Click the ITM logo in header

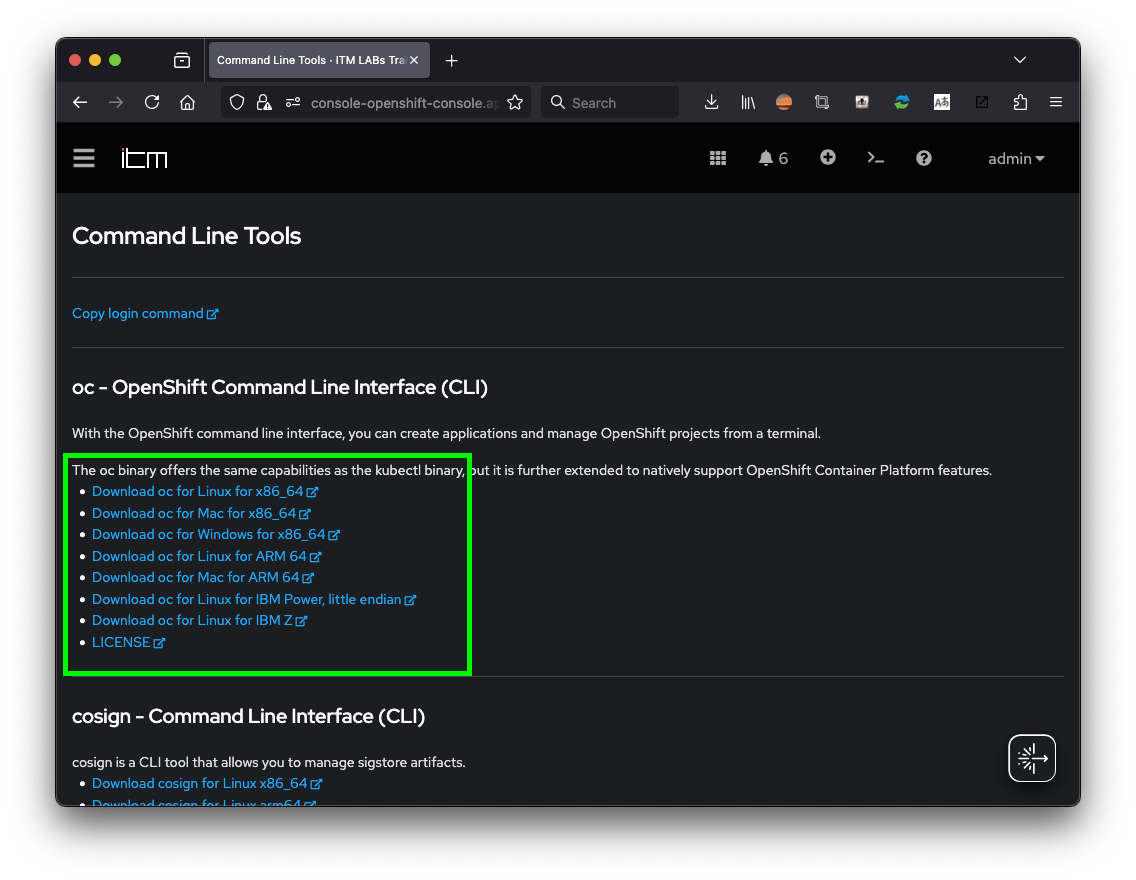pos(144,158)
